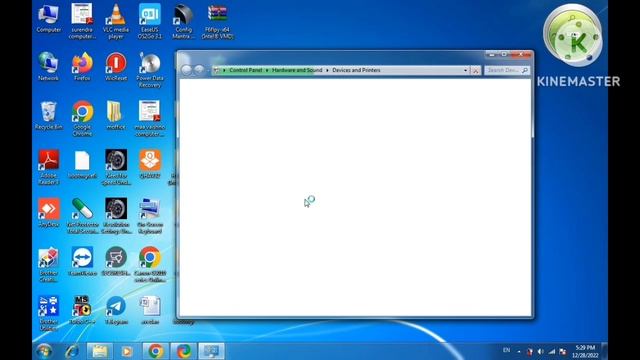This screenshot has height=360, width=640.
Task: Go to Hardware and Sound breadcrumb
Action: tap(297, 70)
